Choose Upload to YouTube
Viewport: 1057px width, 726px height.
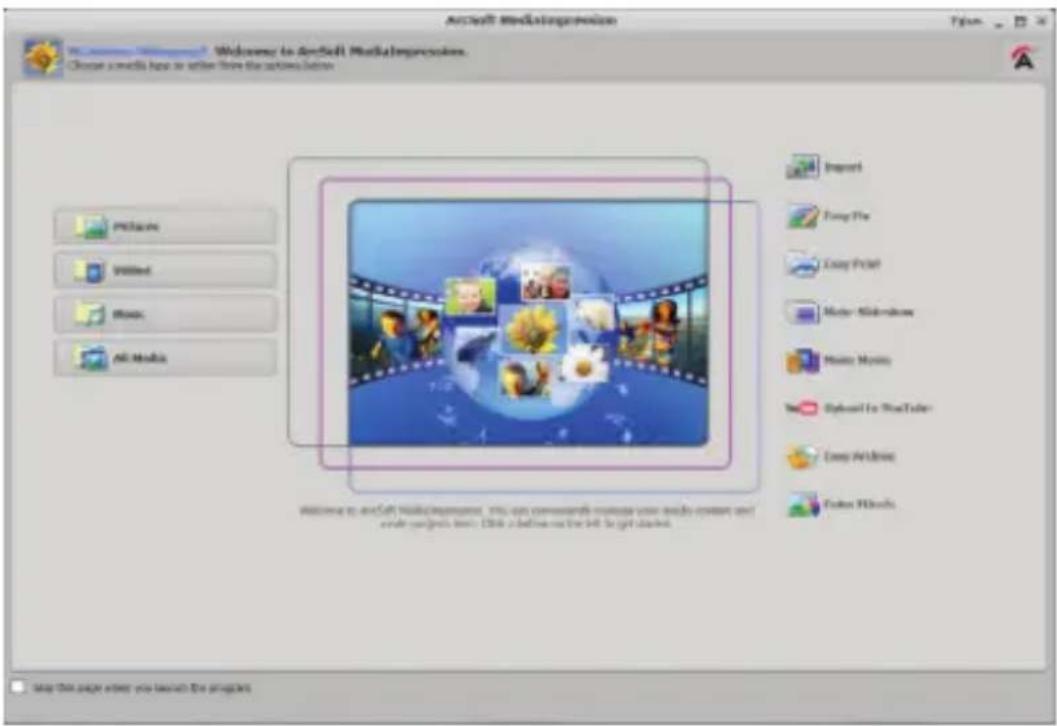(x=857, y=408)
